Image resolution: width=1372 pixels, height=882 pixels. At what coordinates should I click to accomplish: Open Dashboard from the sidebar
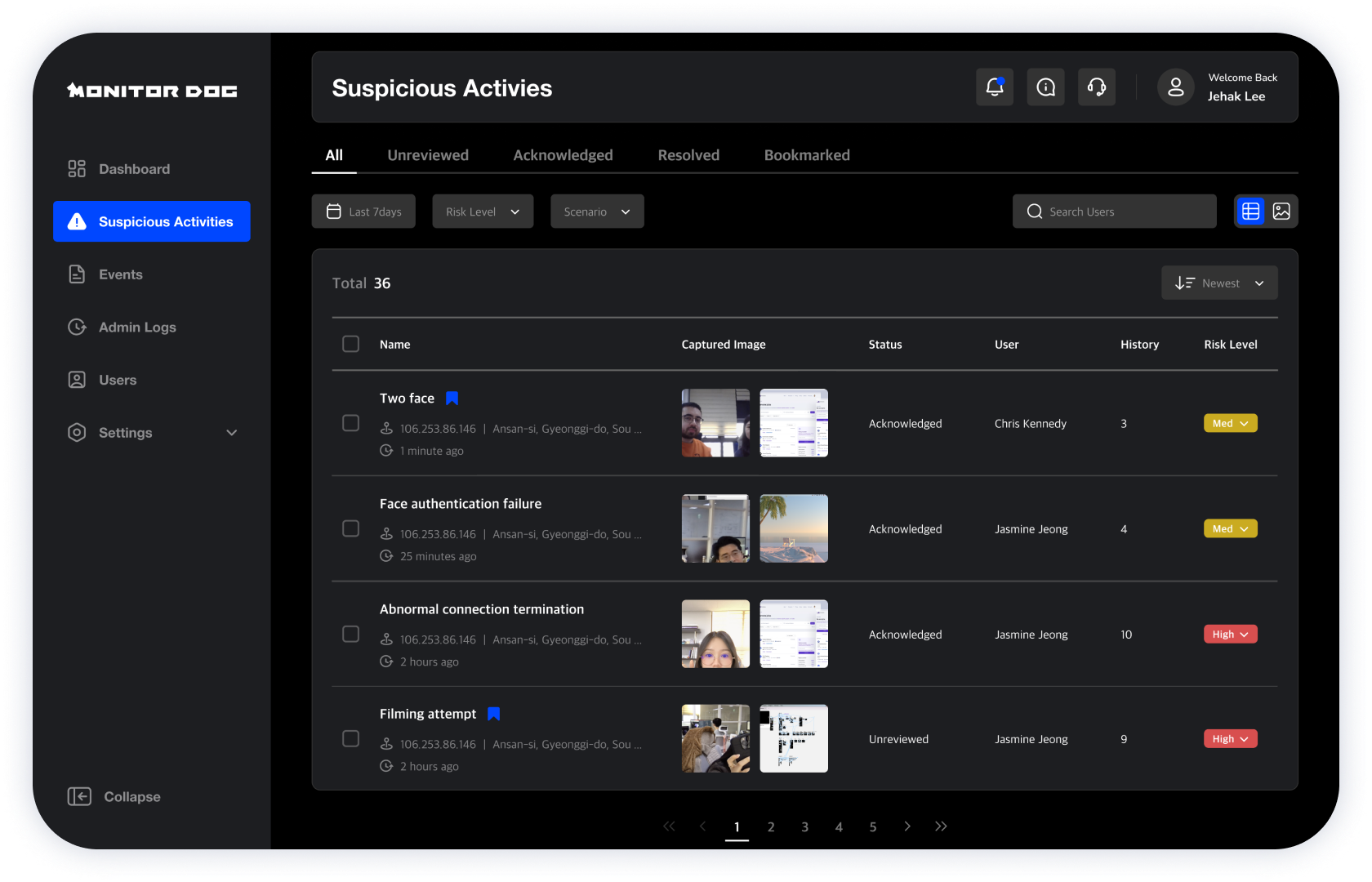click(134, 169)
